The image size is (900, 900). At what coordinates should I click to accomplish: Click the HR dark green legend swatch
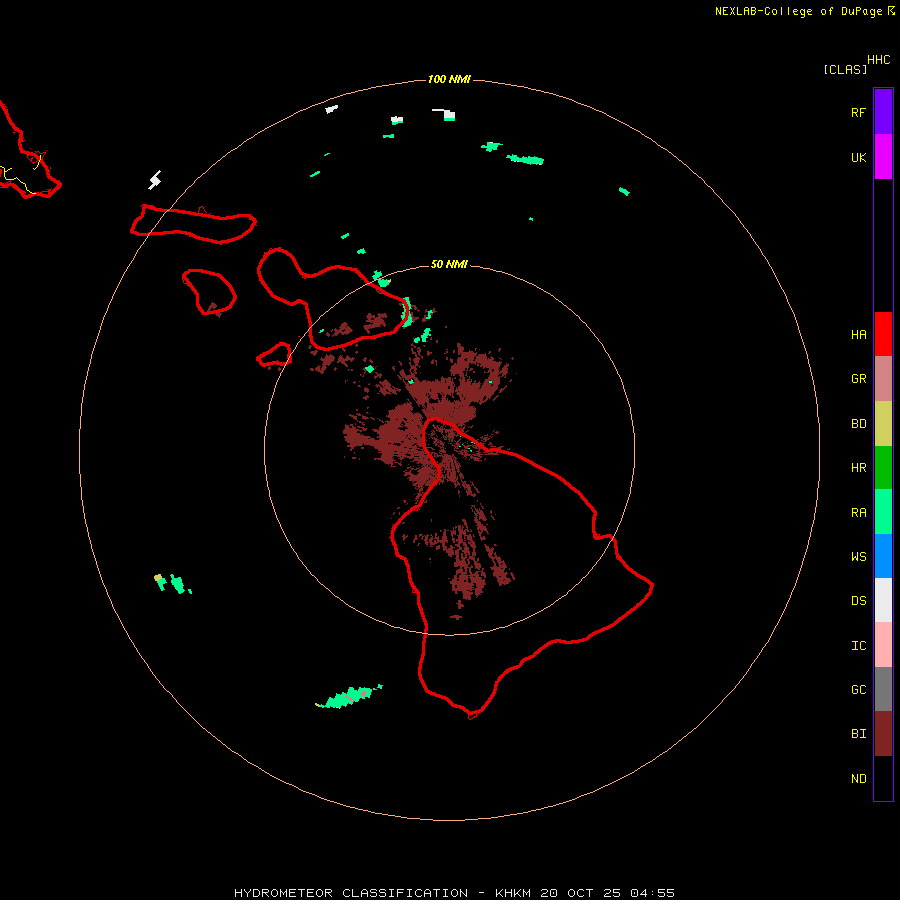883,468
